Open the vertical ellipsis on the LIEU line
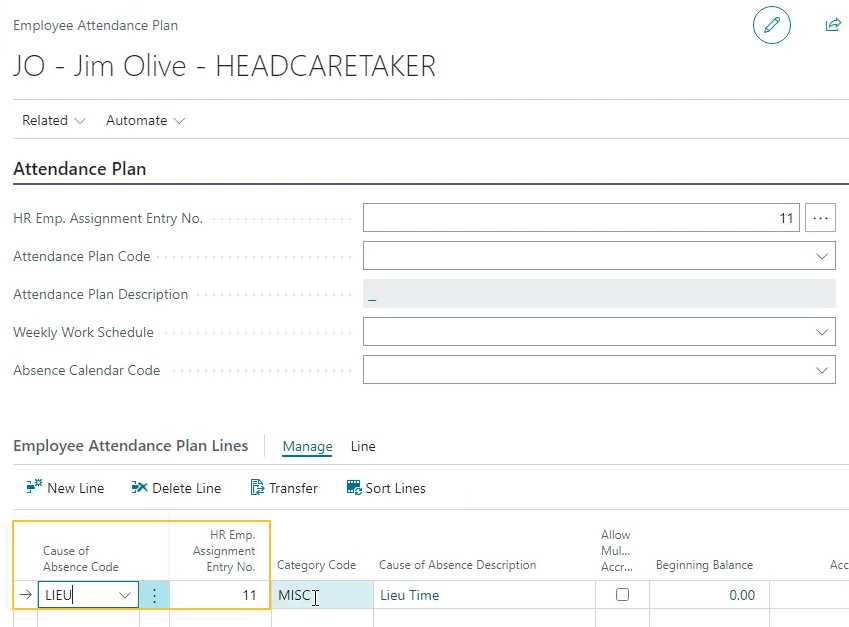This screenshot has width=849, height=627. [x=155, y=595]
